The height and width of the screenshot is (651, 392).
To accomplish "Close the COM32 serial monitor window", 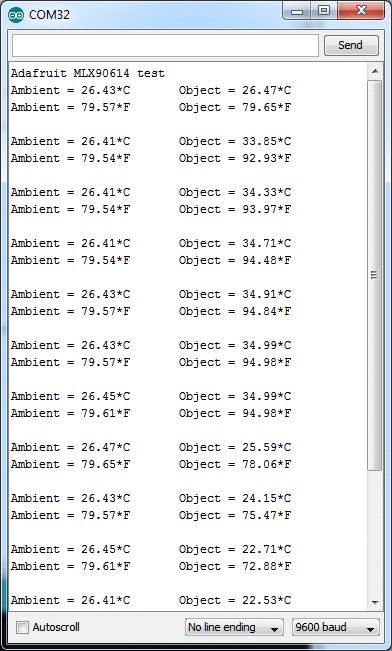I will click(x=360, y=11).
